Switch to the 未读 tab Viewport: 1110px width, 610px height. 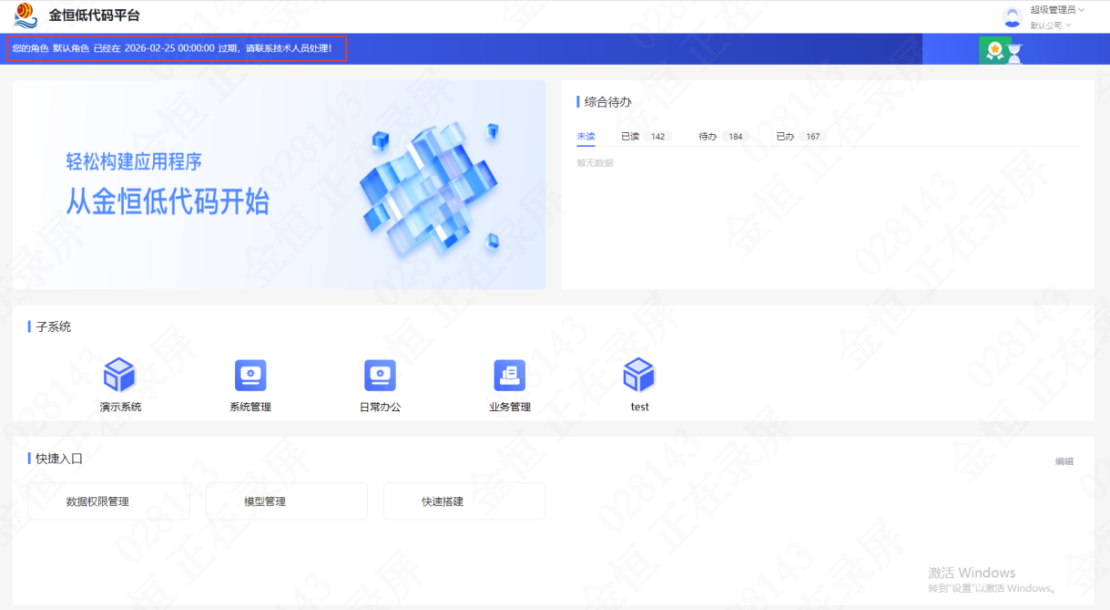586,137
